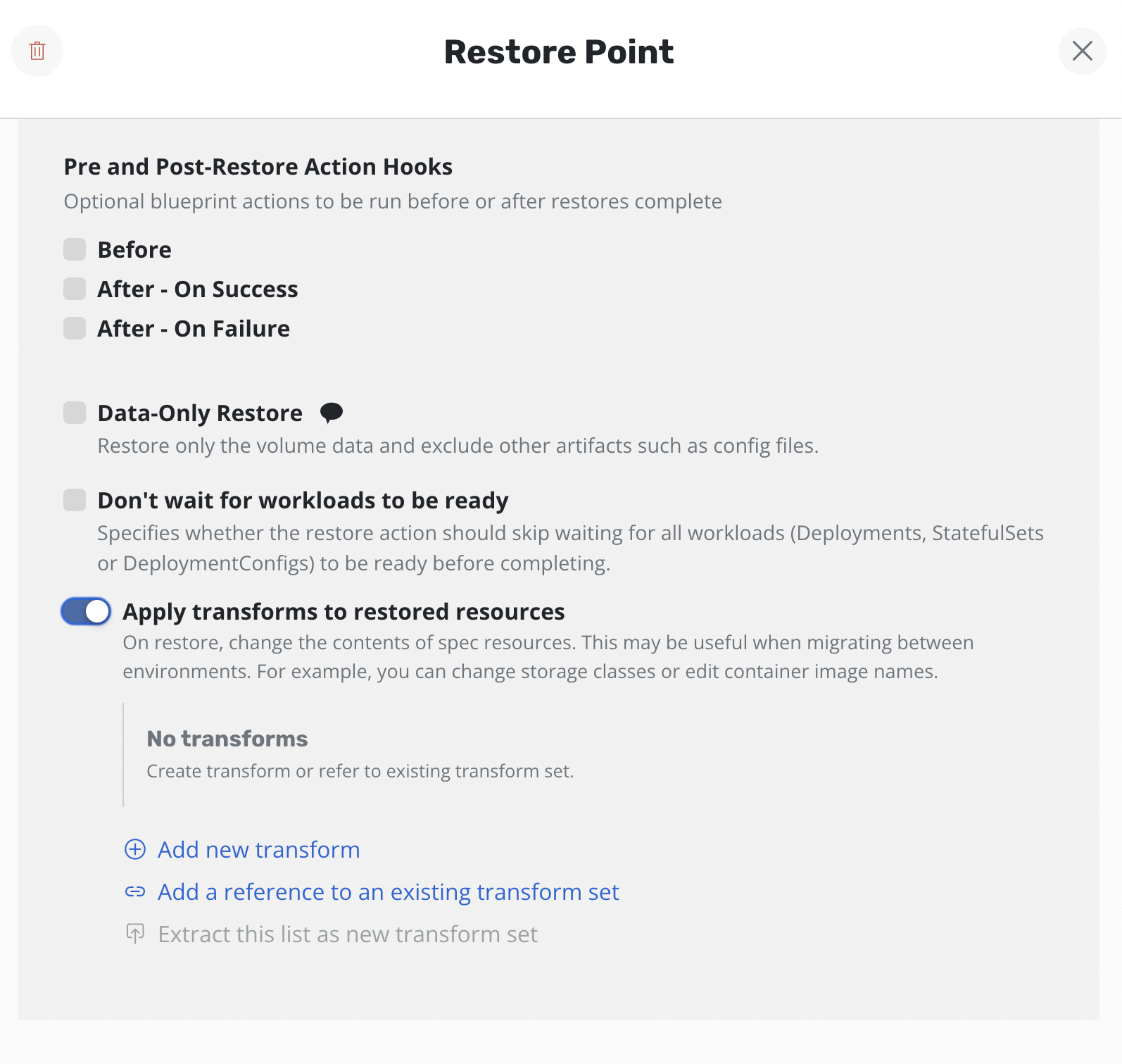Click the Apply transforms to restored resources label

tap(343, 611)
